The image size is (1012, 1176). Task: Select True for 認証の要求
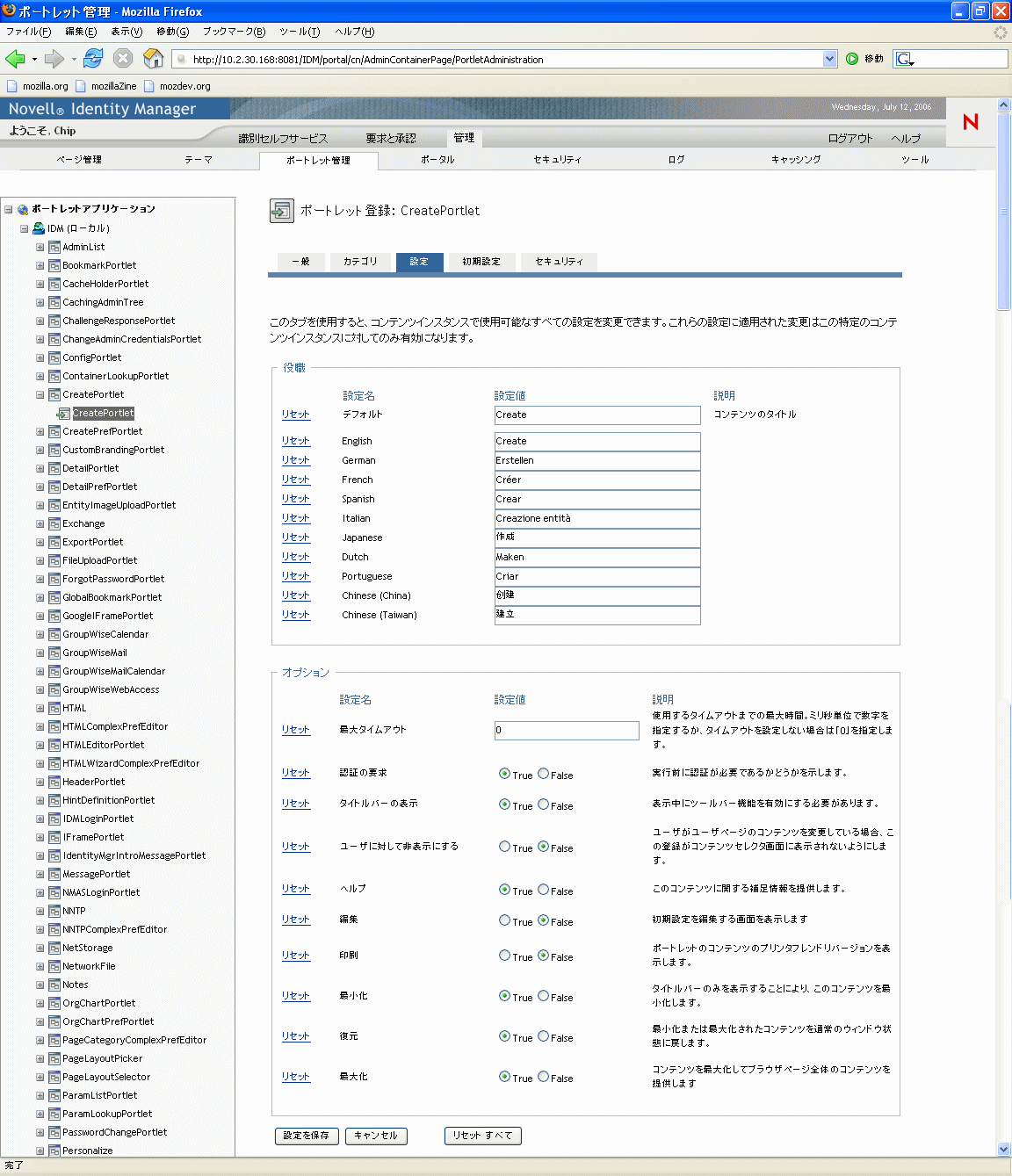[x=504, y=774]
